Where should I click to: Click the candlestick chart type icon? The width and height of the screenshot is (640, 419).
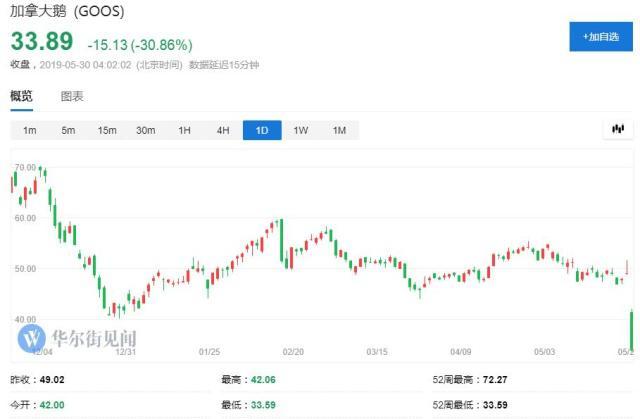(618, 129)
